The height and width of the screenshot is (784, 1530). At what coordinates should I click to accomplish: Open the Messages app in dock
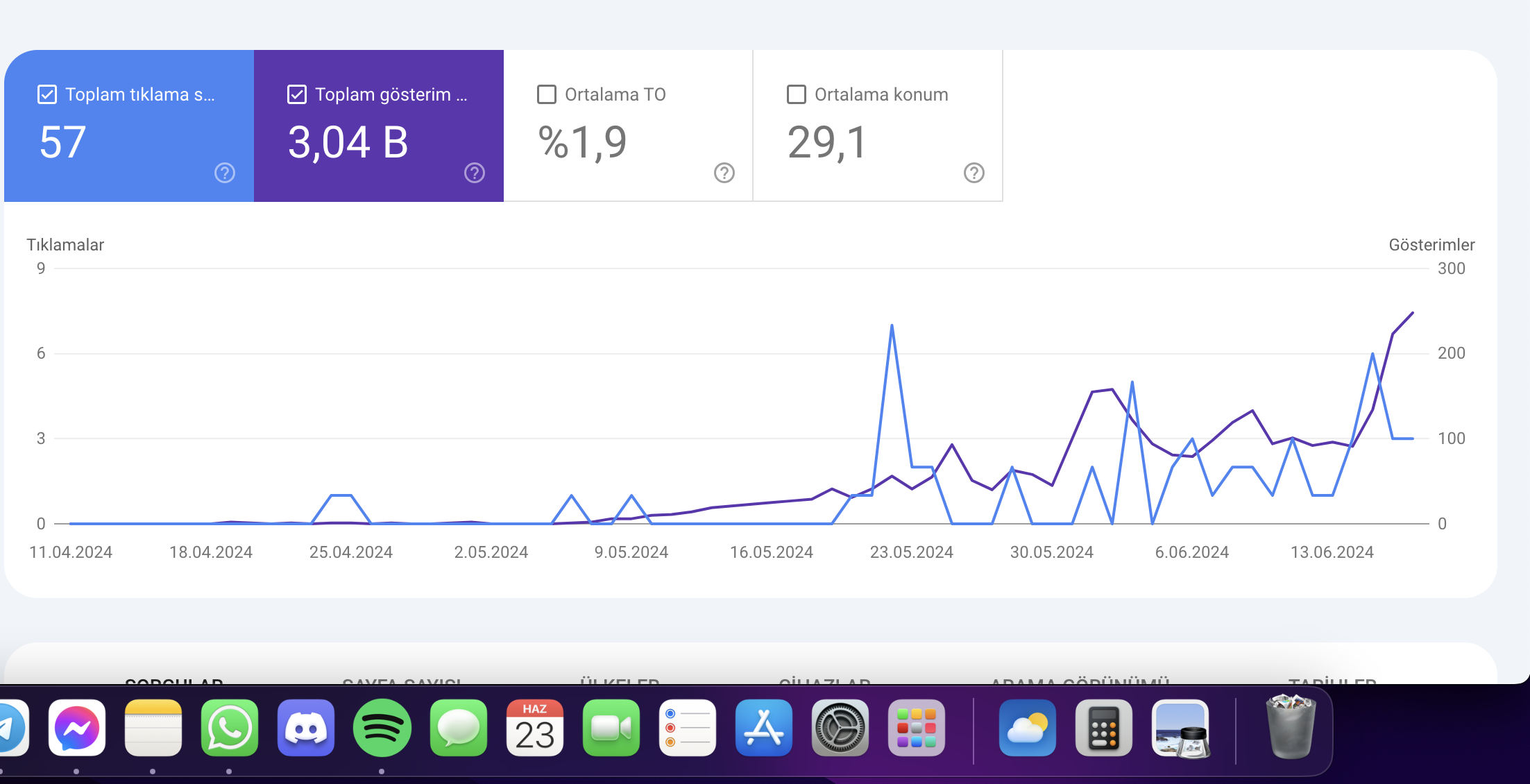coord(459,728)
